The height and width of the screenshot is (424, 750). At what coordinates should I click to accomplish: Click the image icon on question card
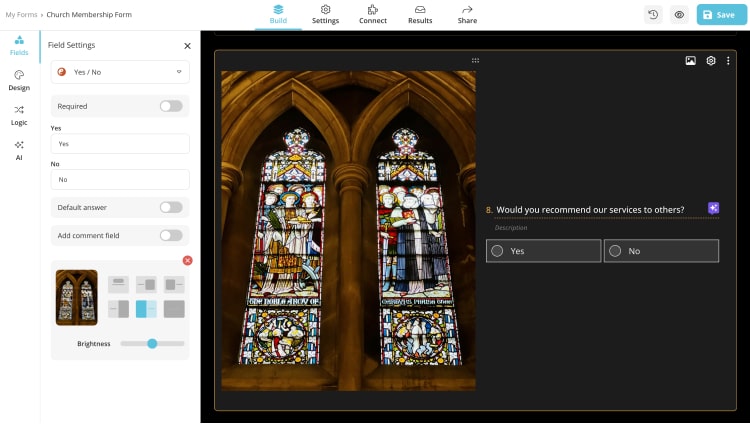(690, 61)
